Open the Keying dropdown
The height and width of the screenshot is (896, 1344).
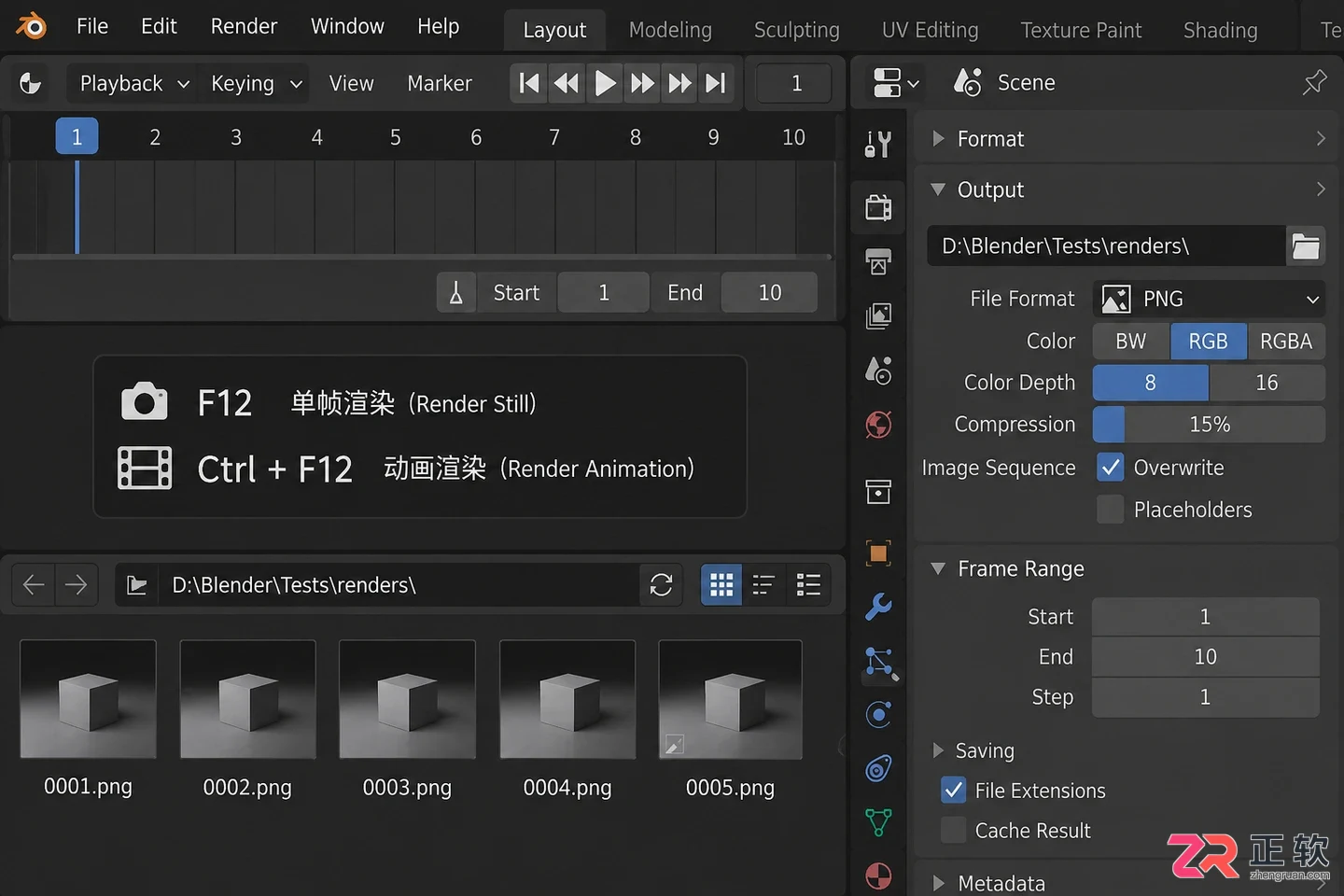click(254, 84)
